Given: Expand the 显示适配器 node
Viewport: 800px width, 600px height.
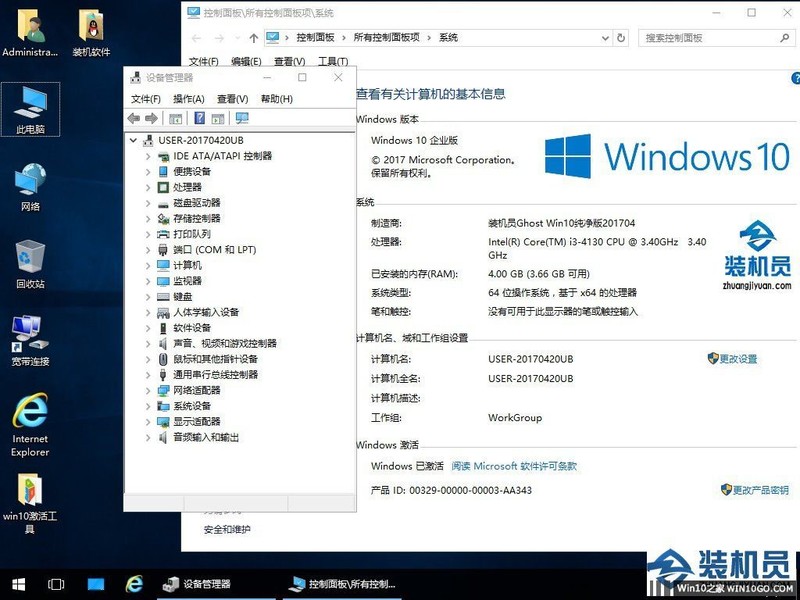Looking at the screenshot, I should 148,422.
